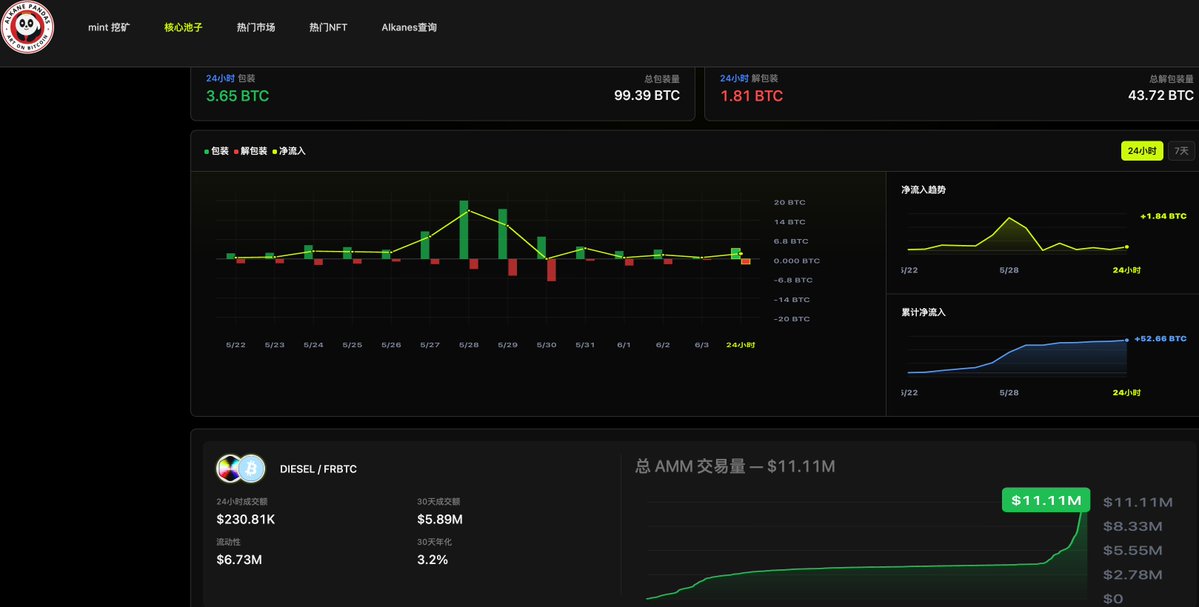1199x607 pixels.
Task: Click the $230.81K 24h volume
Action: (245, 520)
